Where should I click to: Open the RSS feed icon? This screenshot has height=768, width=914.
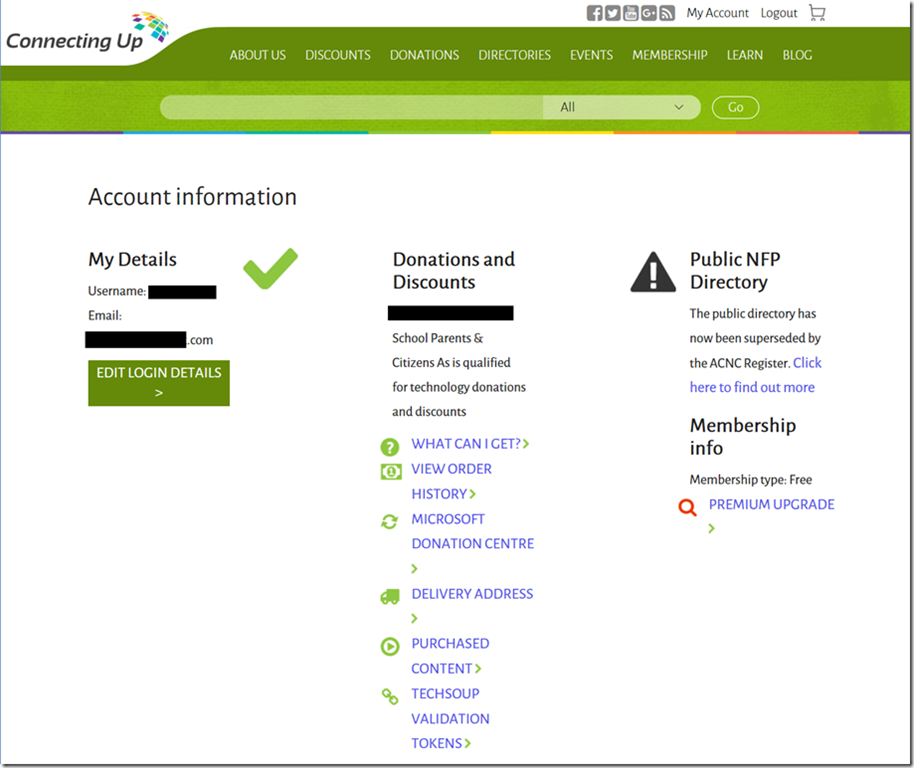(667, 13)
